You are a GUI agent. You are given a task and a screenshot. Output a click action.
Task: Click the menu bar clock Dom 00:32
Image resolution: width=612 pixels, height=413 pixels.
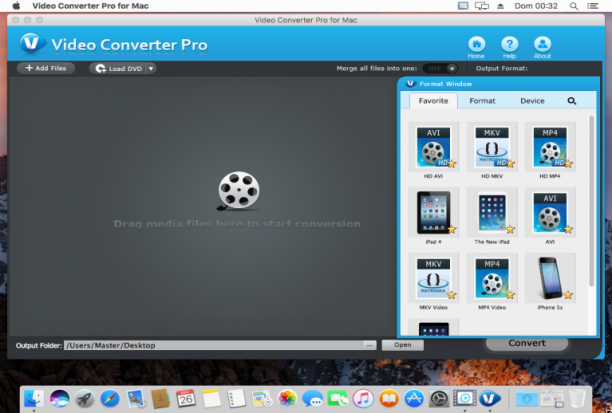(x=536, y=6)
